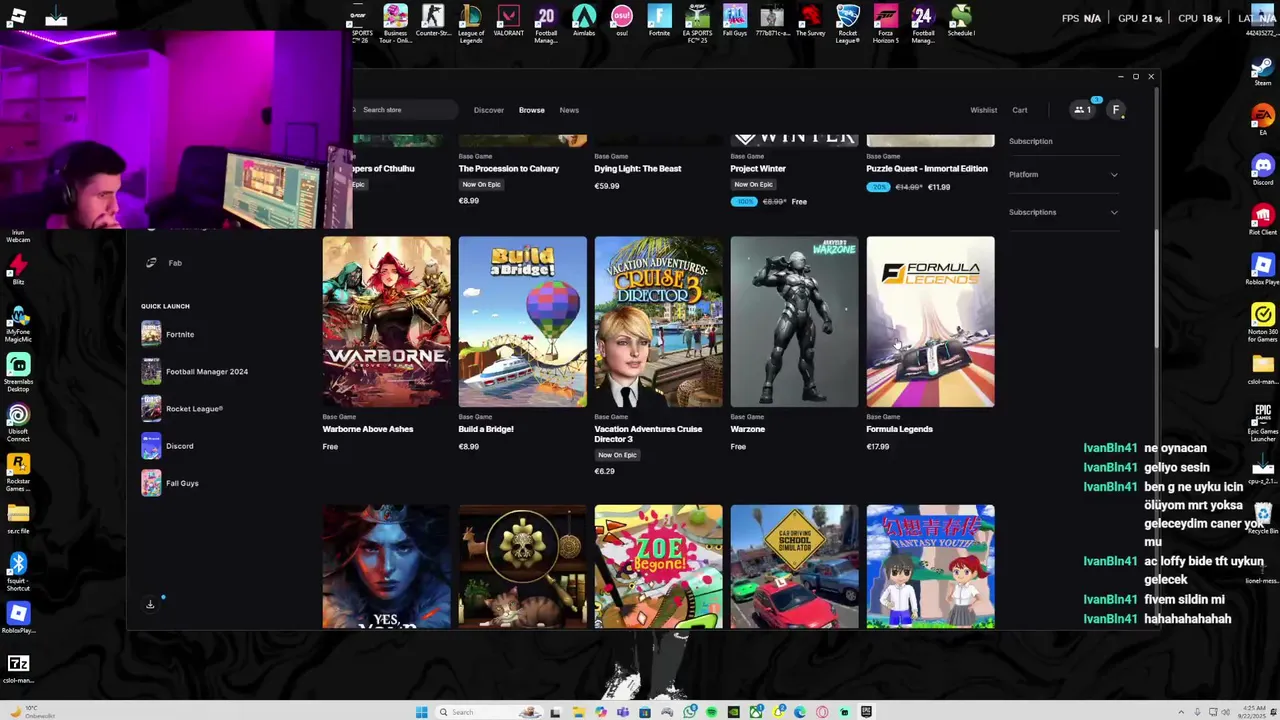Open Warborne Above Ashes game thumbnail
Screen dimensions: 1280x720
(x=386, y=322)
